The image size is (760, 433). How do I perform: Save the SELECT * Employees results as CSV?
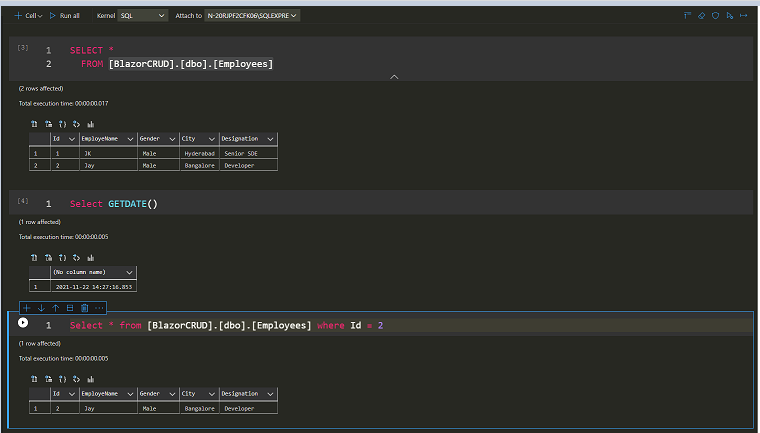tap(34, 124)
